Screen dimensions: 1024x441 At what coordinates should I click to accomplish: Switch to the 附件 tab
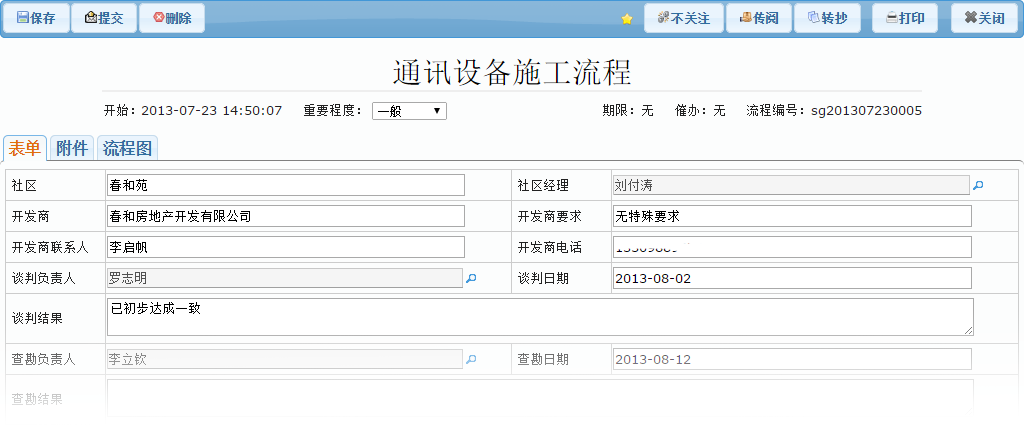point(72,149)
